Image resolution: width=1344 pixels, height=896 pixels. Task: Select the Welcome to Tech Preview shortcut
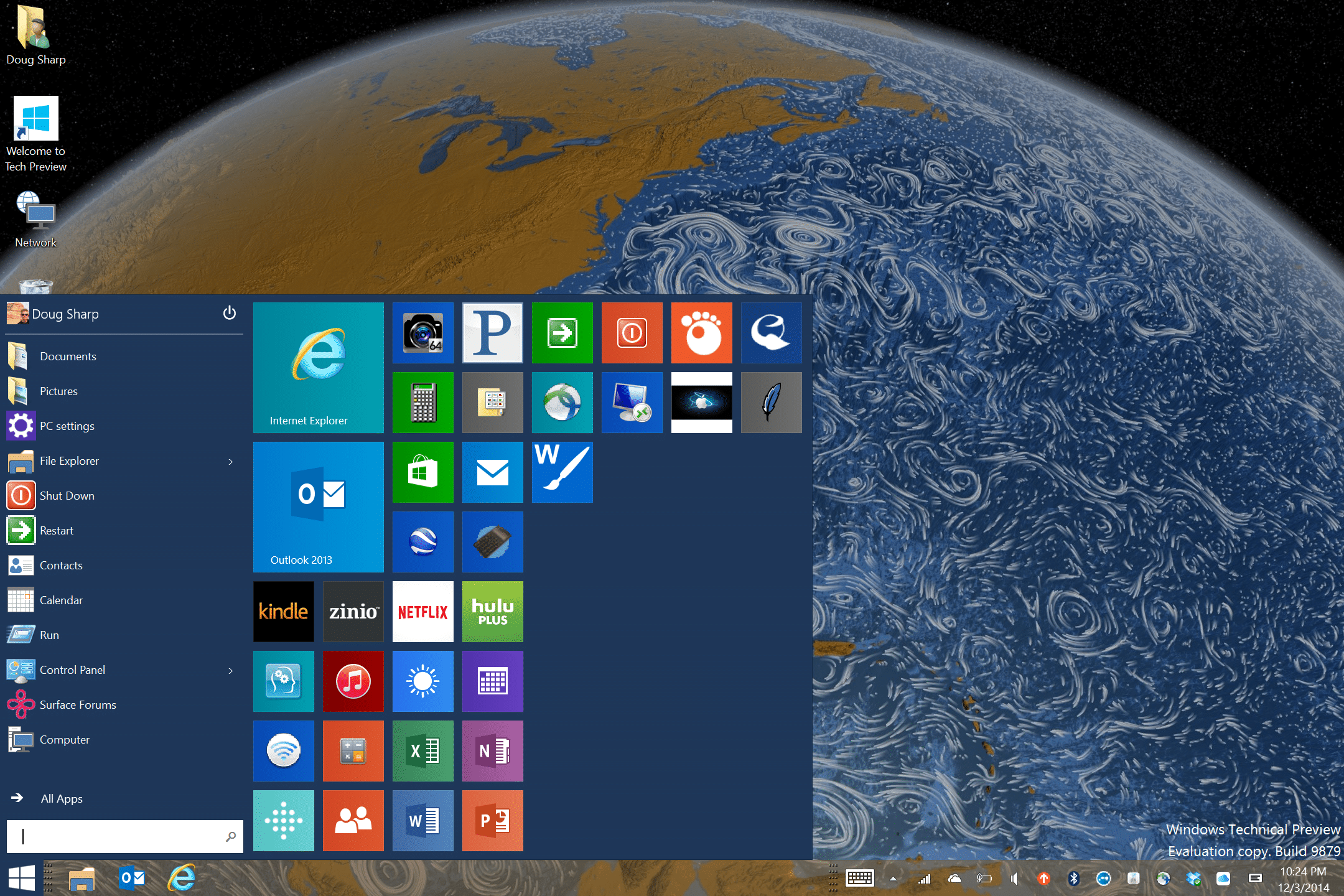click(36, 134)
